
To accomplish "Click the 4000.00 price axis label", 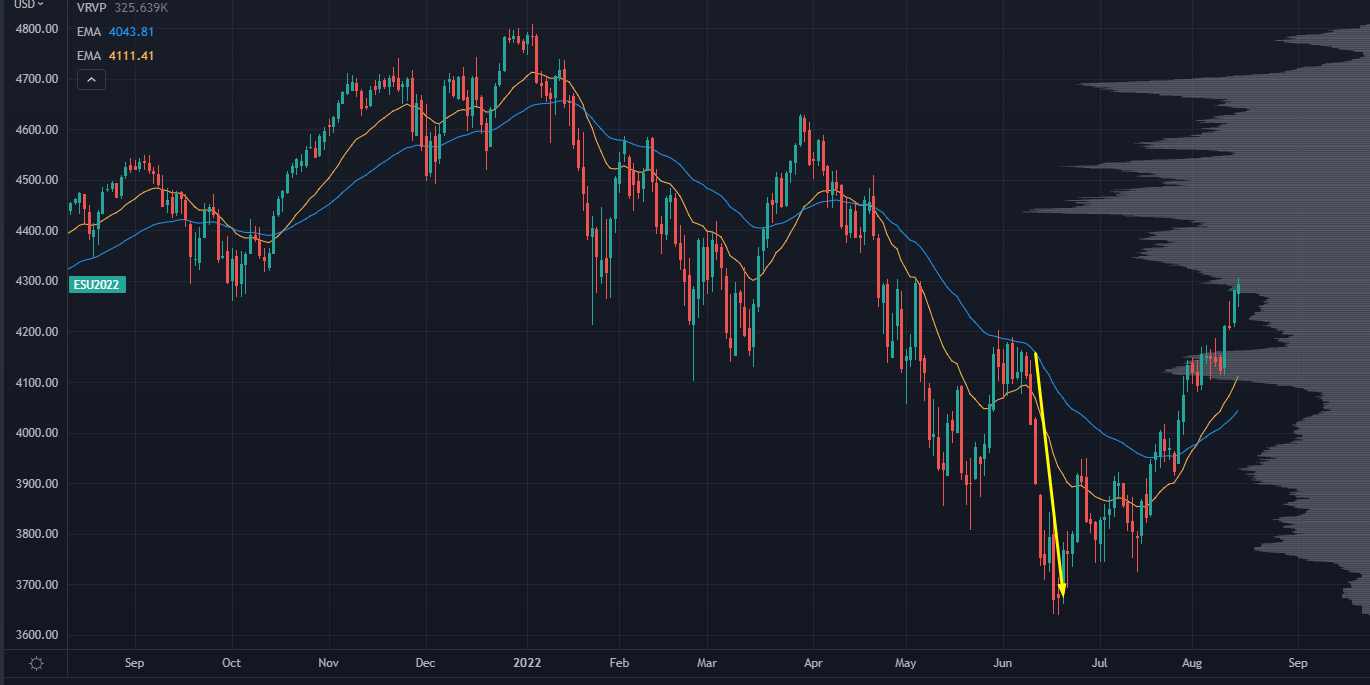I will click(x=37, y=433).
